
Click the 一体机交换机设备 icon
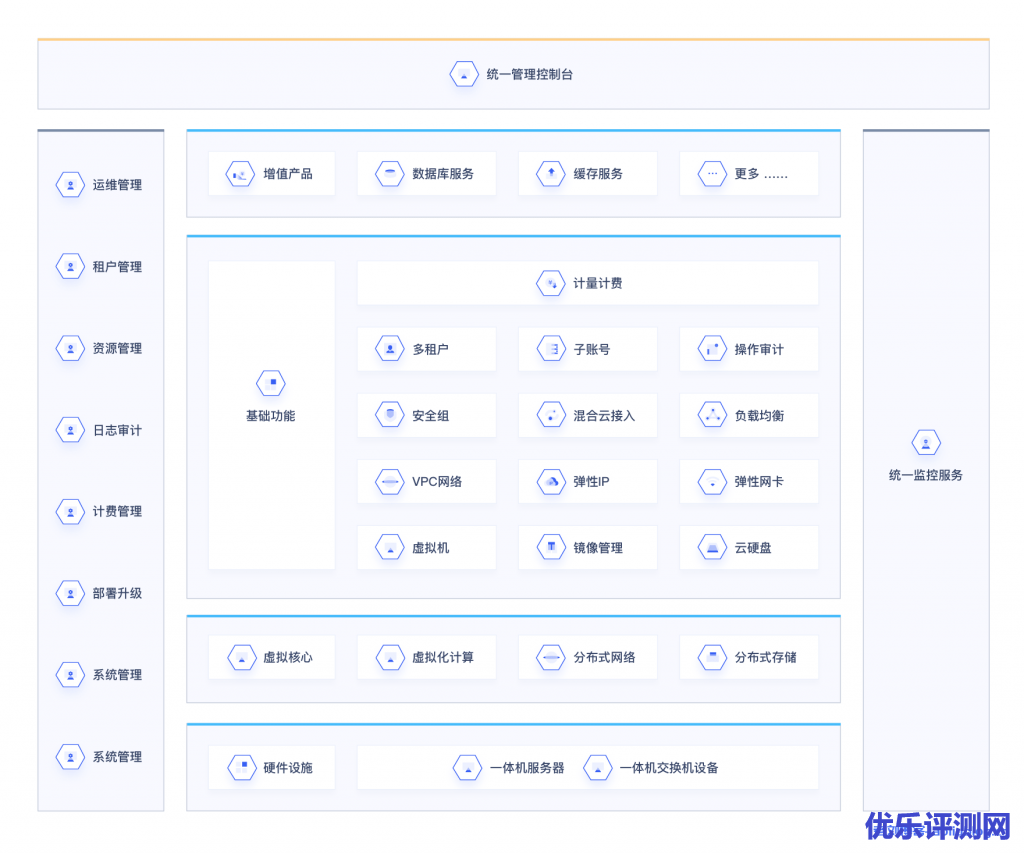tap(598, 768)
